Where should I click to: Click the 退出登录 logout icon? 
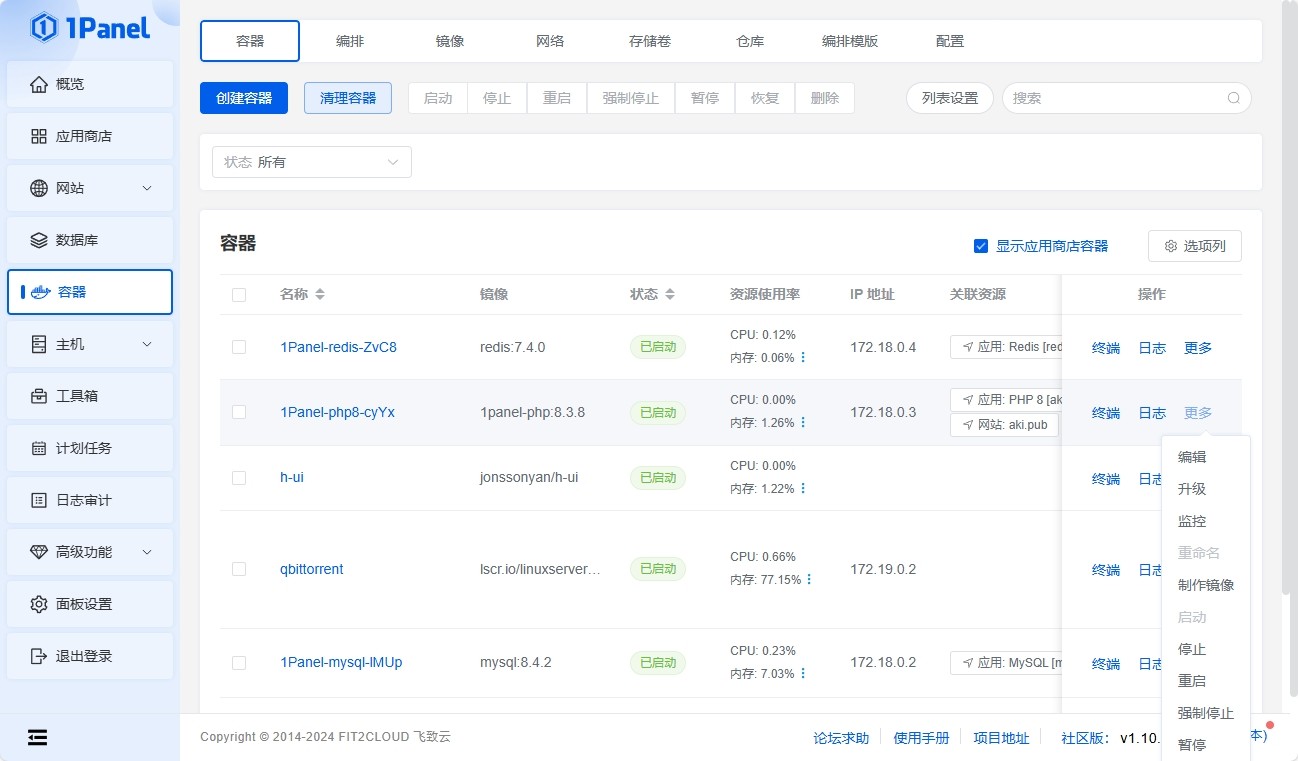click(39, 656)
